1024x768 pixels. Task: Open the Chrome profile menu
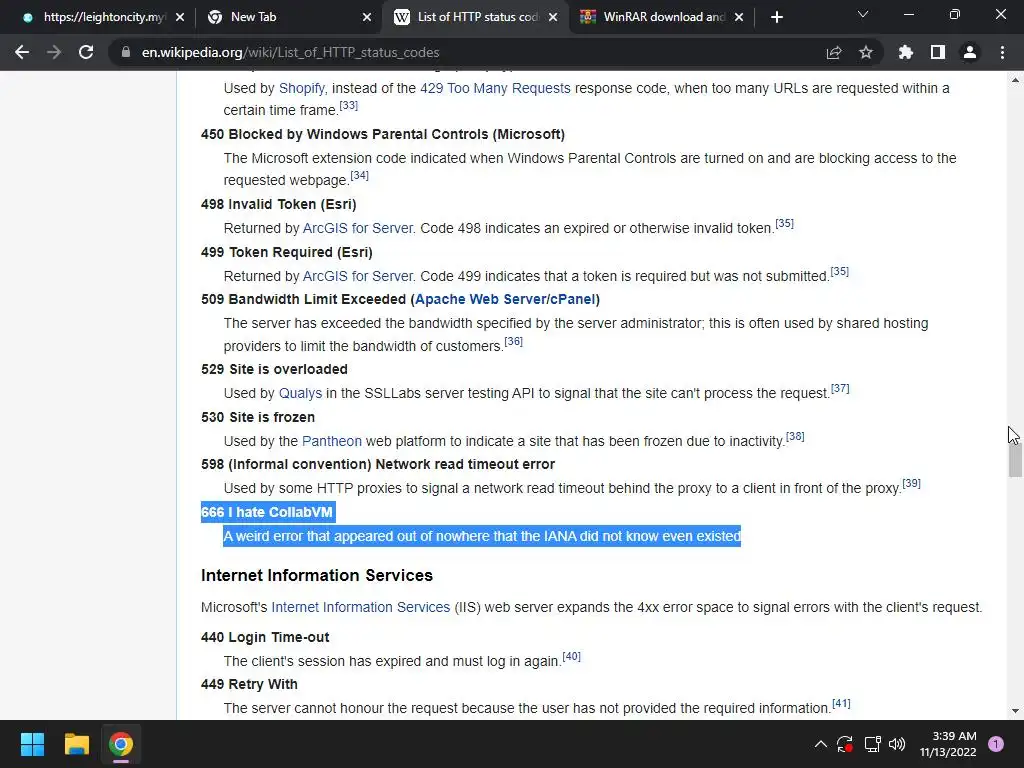pyautogui.click(x=970, y=52)
